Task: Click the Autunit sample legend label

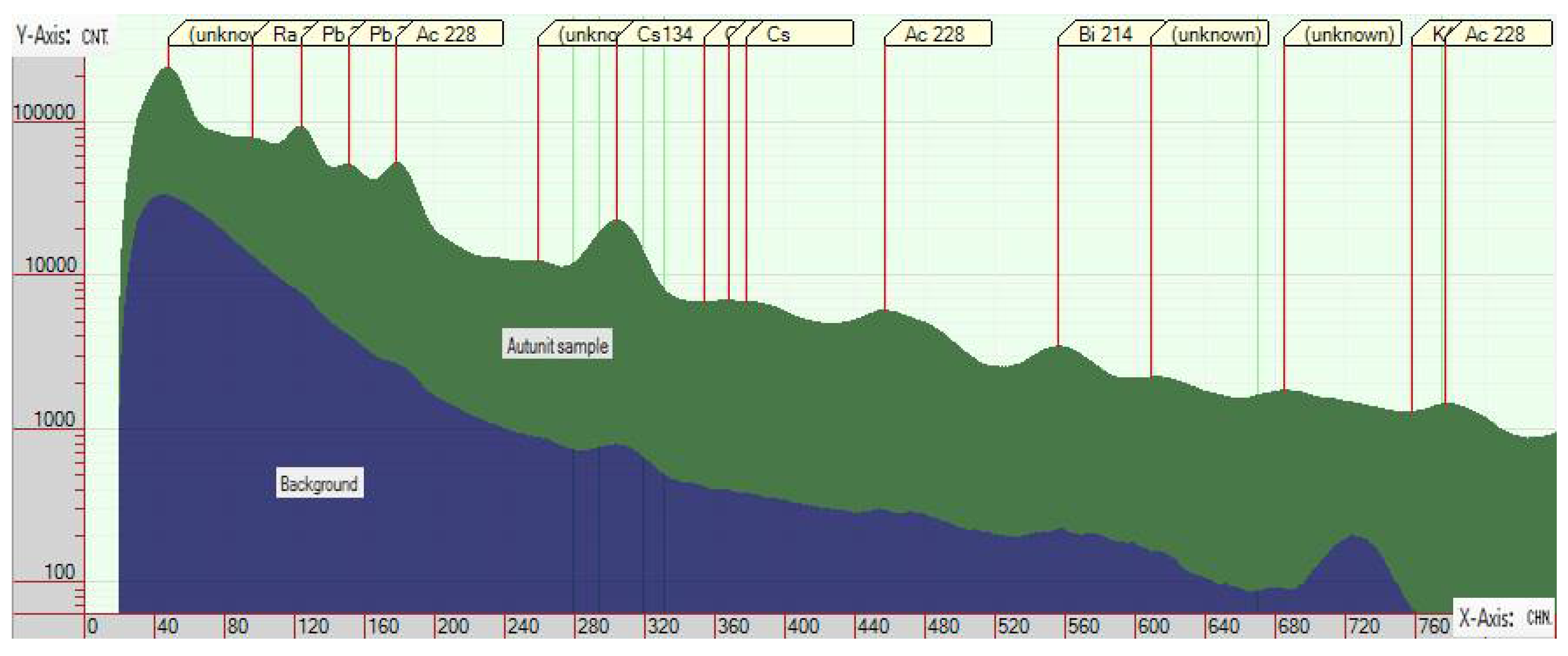Action: point(557,346)
